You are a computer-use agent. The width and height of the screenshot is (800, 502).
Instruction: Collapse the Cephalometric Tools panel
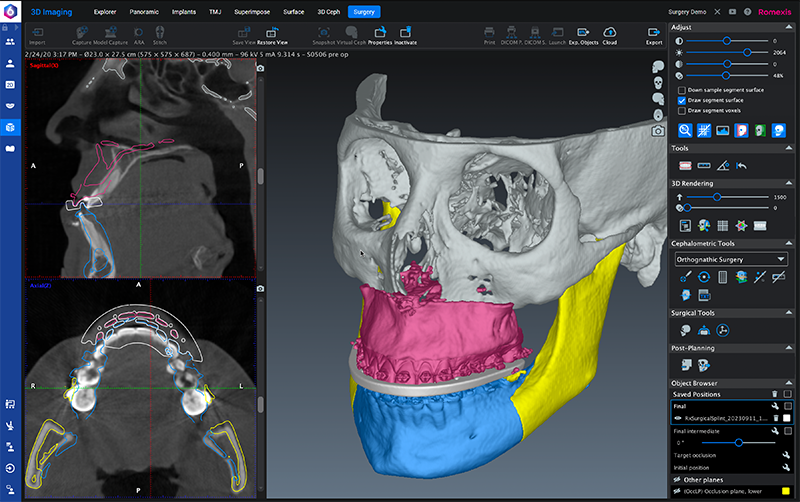pyautogui.click(x=789, y=243)
